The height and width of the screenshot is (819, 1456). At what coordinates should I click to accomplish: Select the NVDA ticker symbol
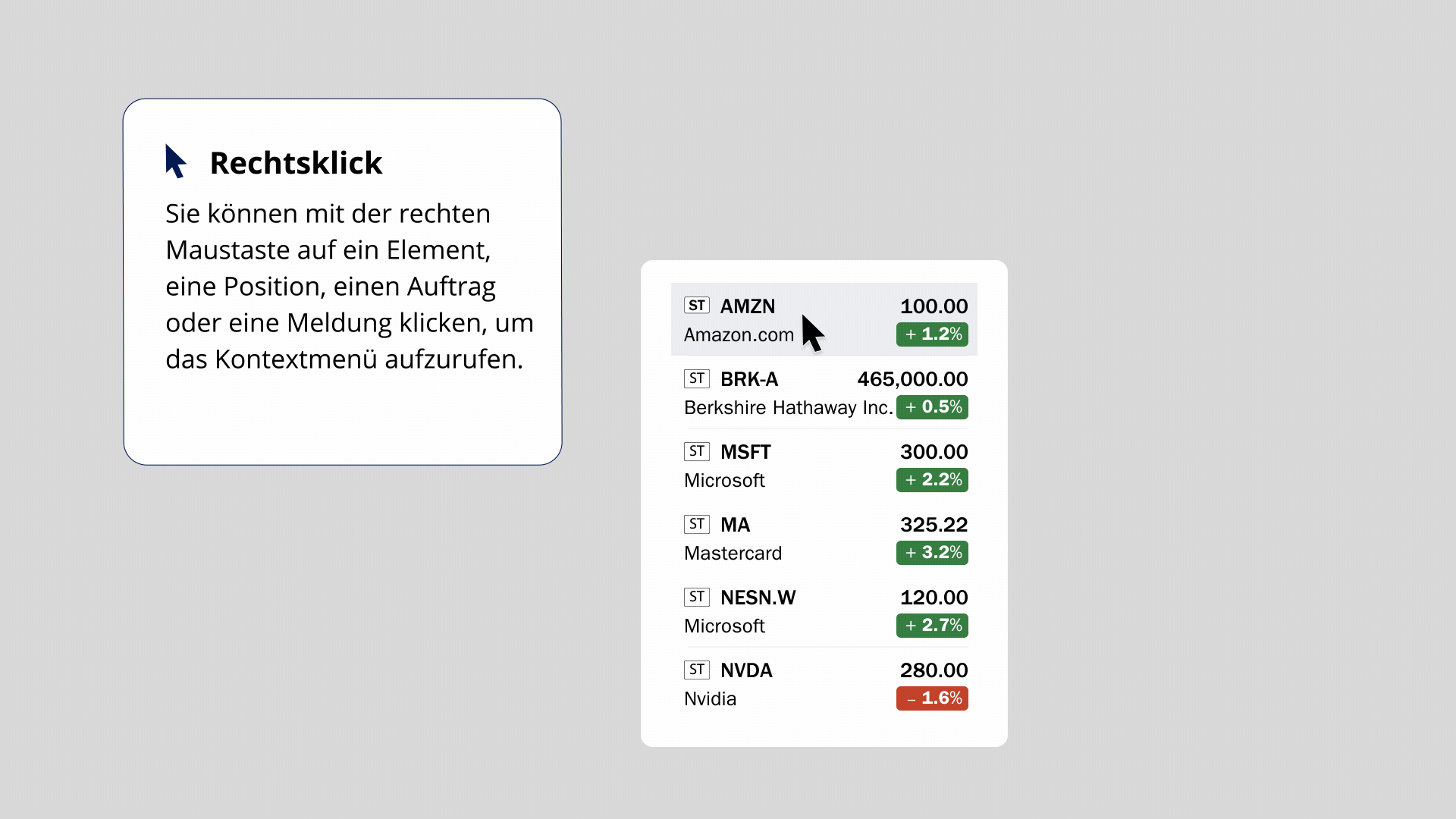(746, 670)
